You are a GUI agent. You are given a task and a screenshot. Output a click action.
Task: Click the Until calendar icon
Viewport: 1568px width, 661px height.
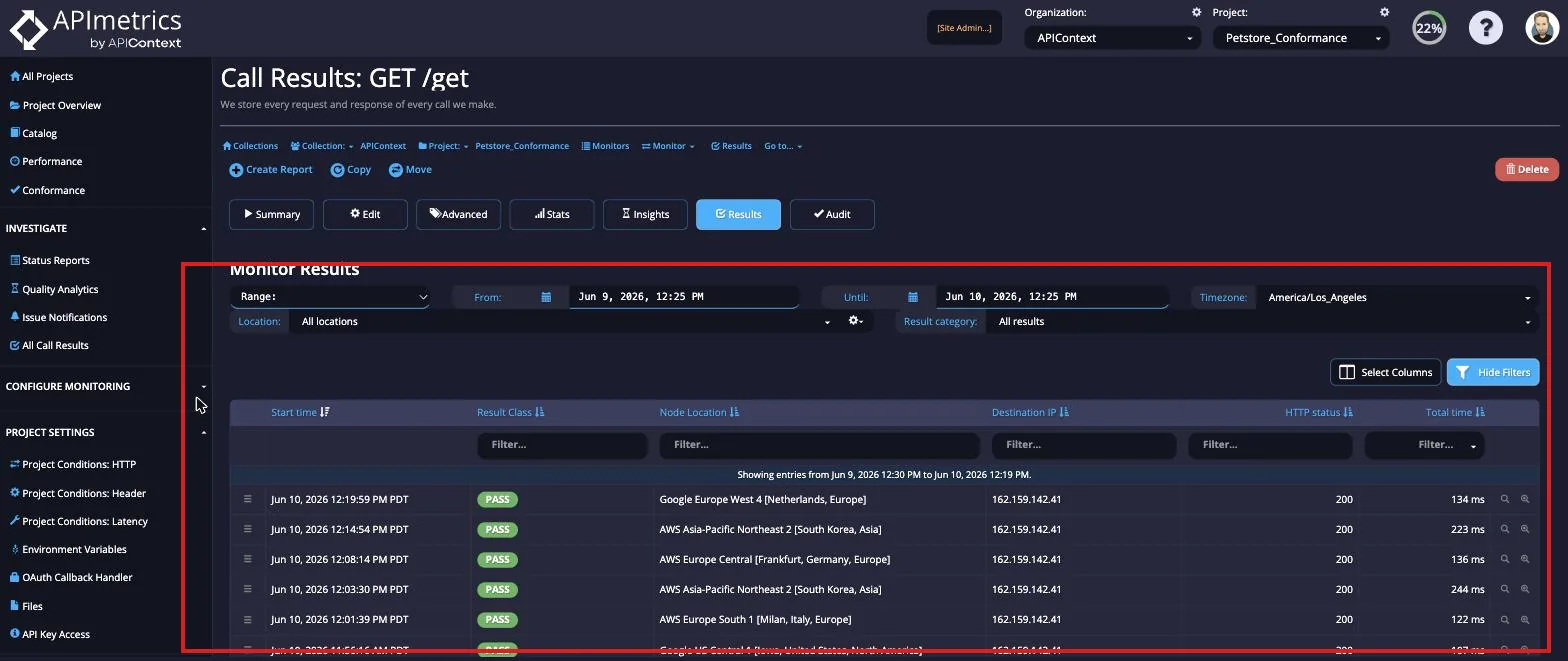[x=913, y=297]
